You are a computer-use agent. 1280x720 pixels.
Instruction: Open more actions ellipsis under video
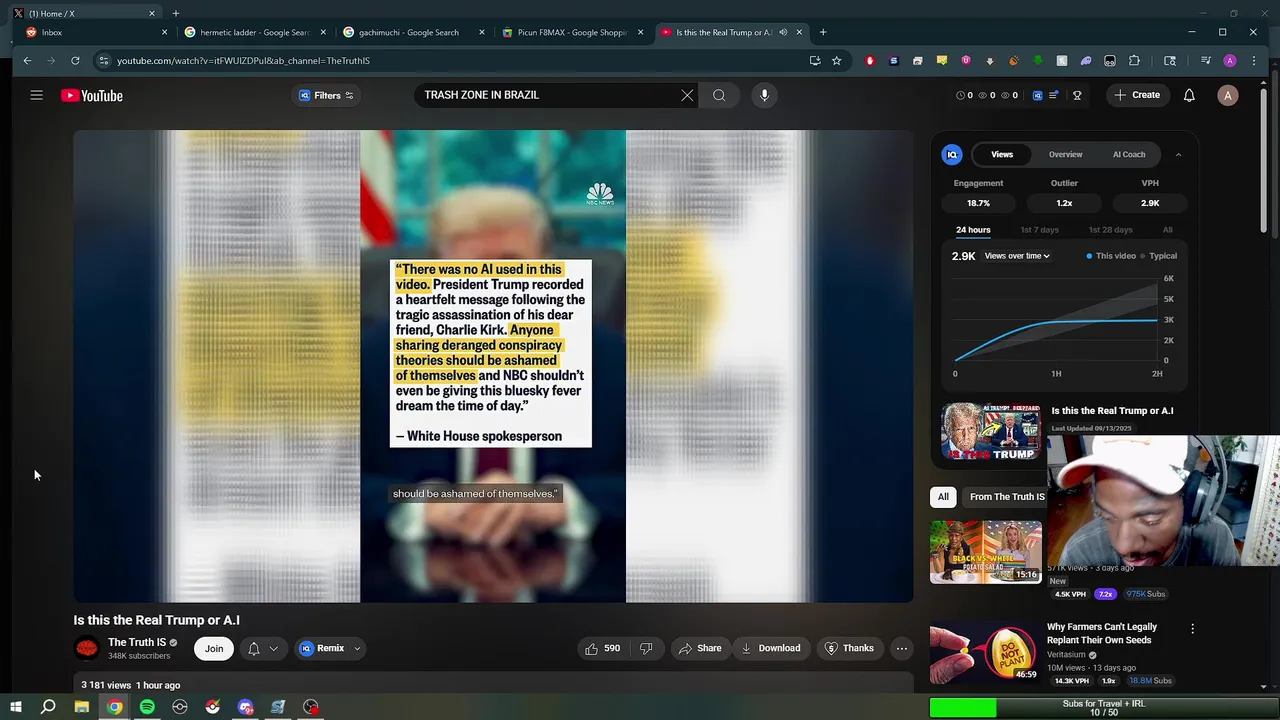(x=902, y=648)
